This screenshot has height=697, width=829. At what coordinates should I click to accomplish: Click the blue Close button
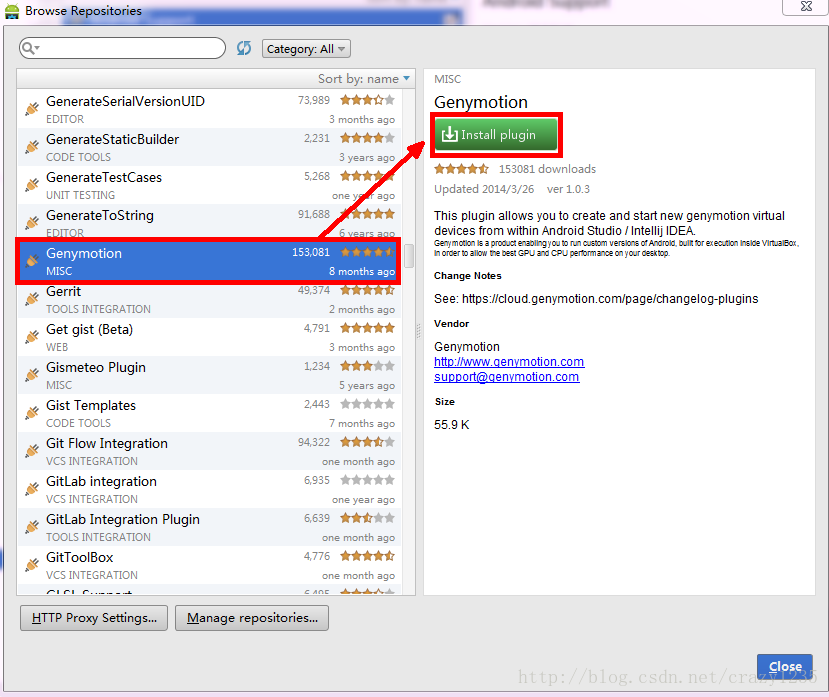pos(785,666)
